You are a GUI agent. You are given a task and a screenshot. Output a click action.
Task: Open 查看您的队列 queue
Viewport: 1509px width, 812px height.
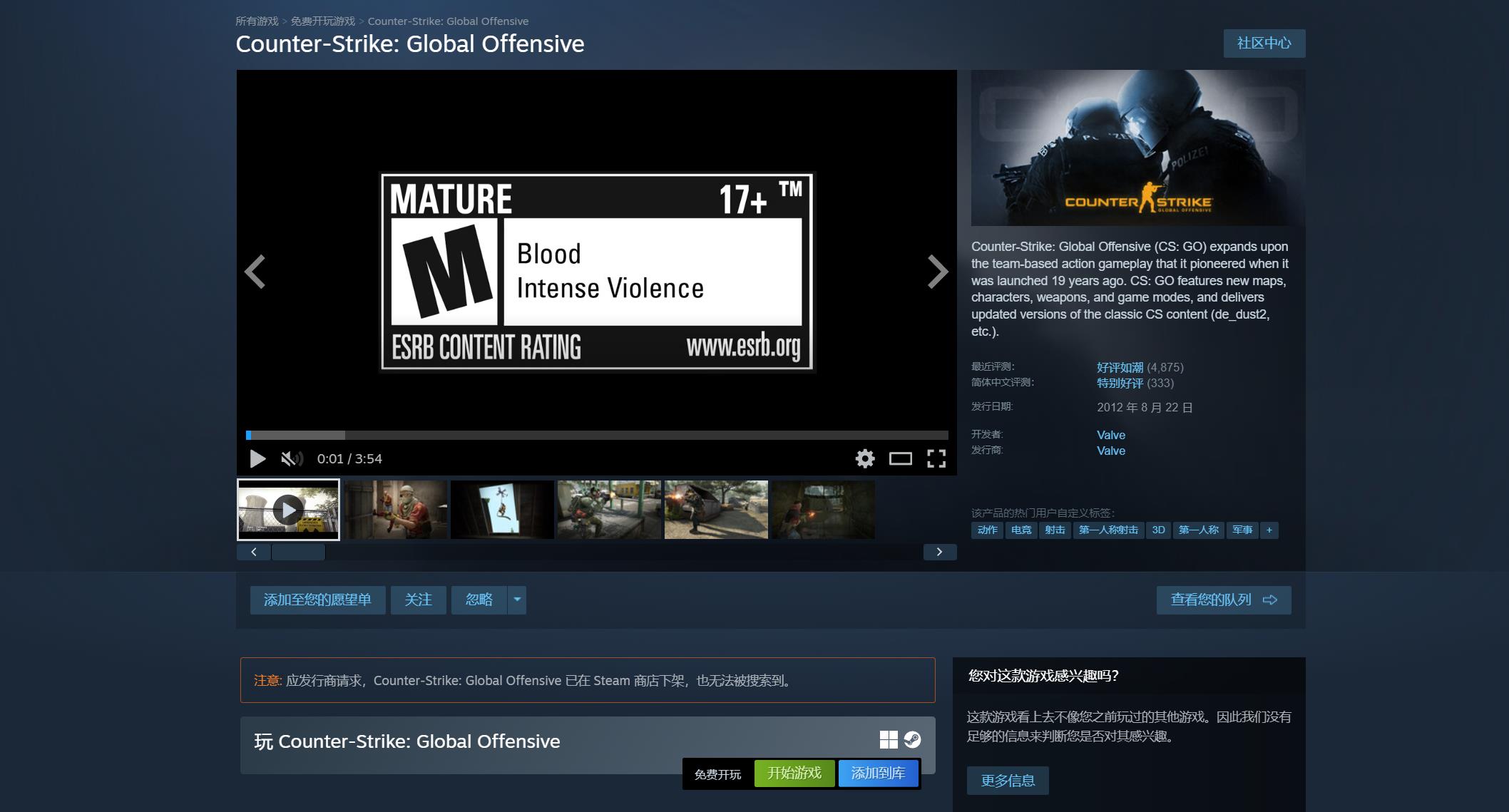pos(1223,600)
